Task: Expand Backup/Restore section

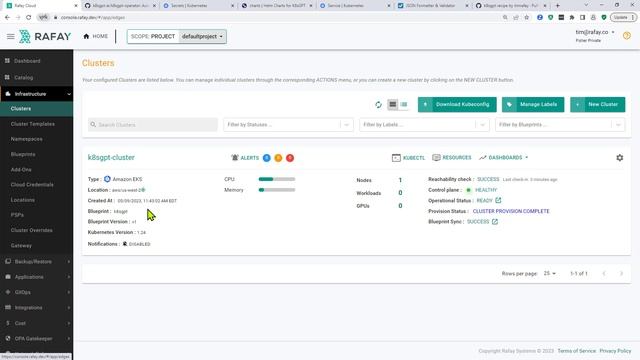Action: pyautogui.click(x=37, y=262)
